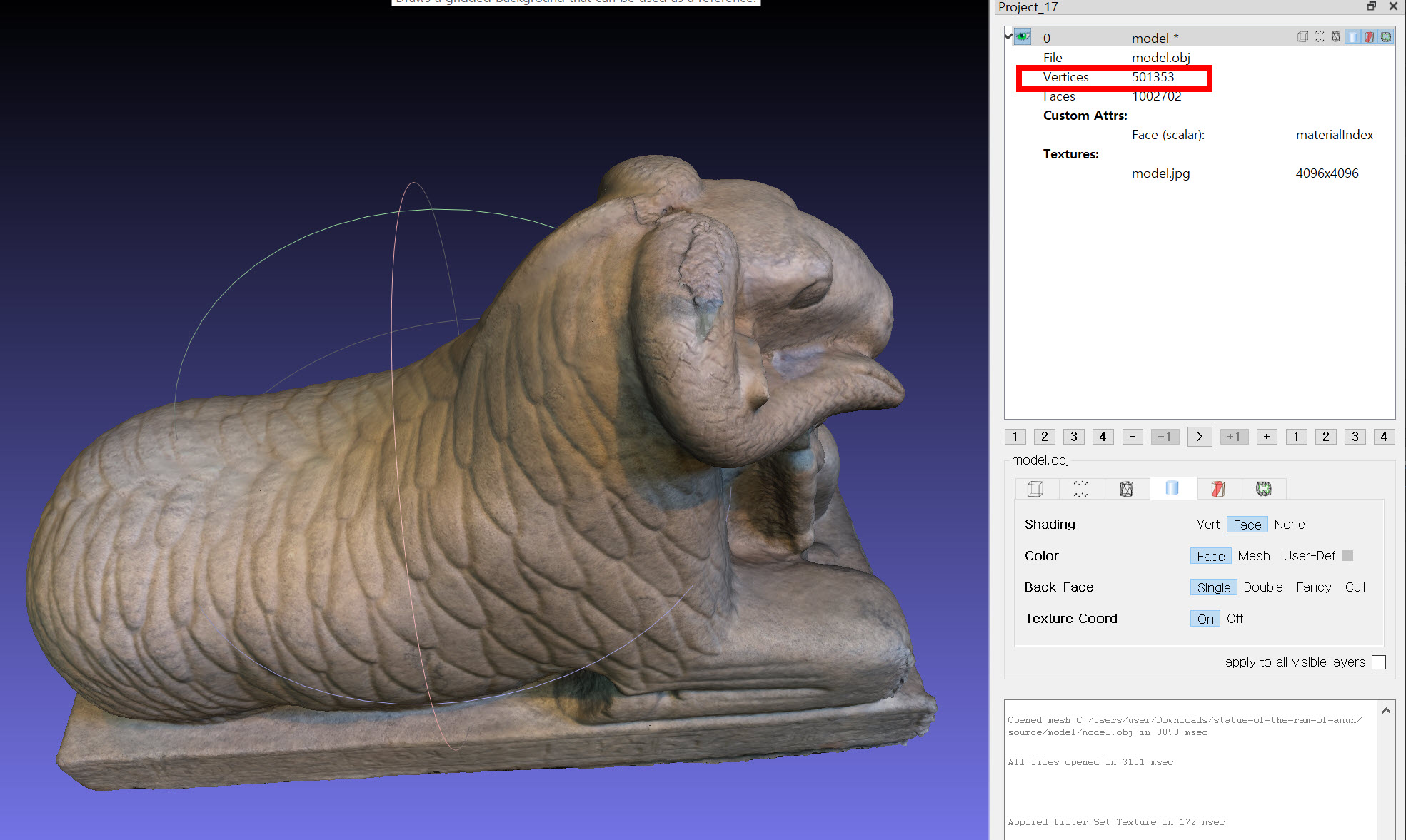
Task: Click the plus button in layer controls
Action: [x=1266, y=437]
